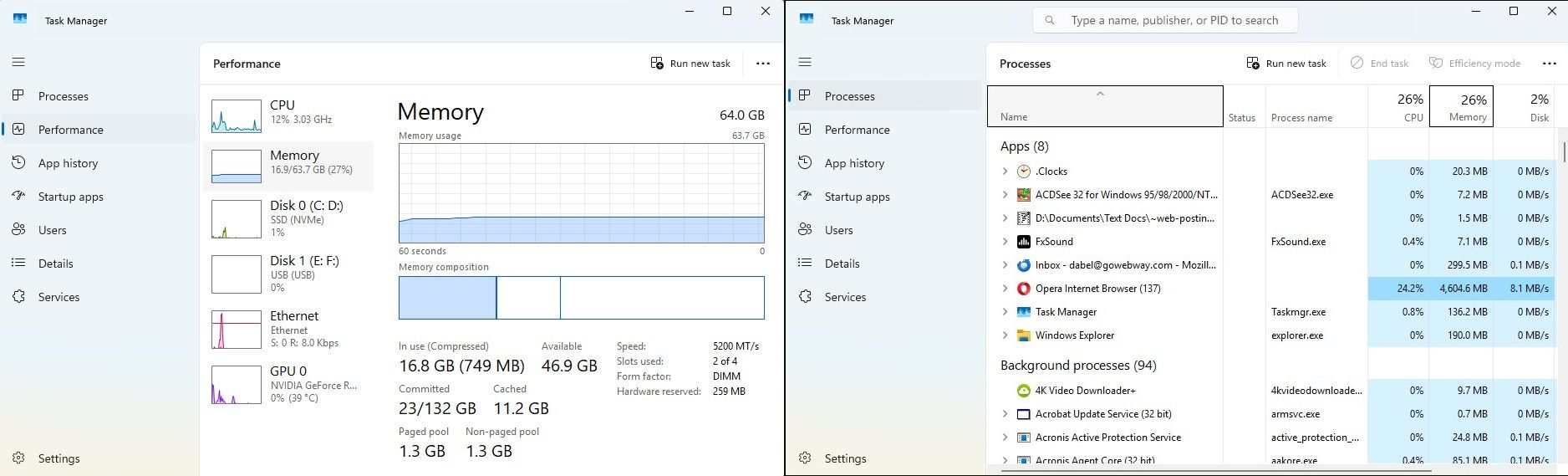Click the Opera Internet Browser icon in the process list
1568x476 pixels.
pyautogui.click(x=1023, y=289)
